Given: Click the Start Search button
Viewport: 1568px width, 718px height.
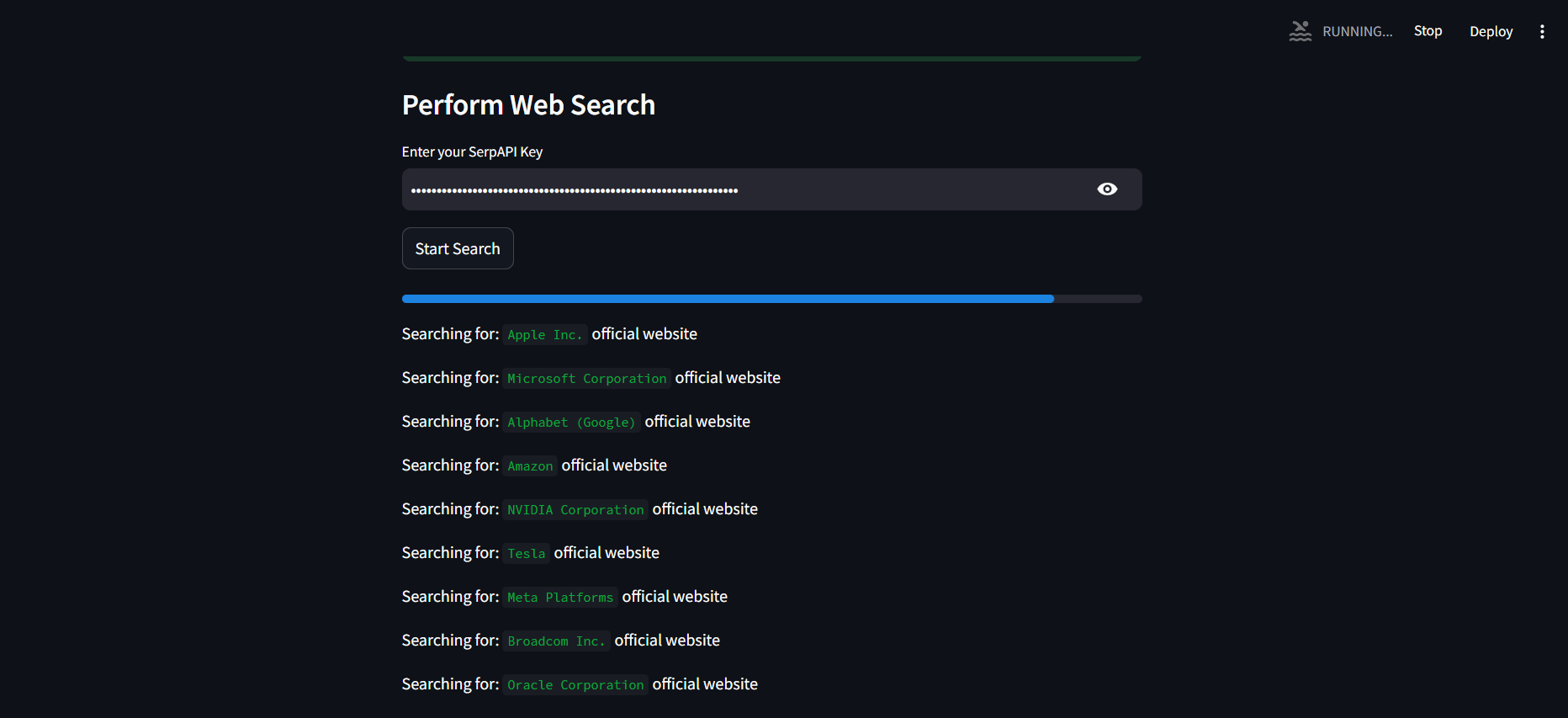Looking at the screenshot, I should pyautogui.click(x=458, y=248).
